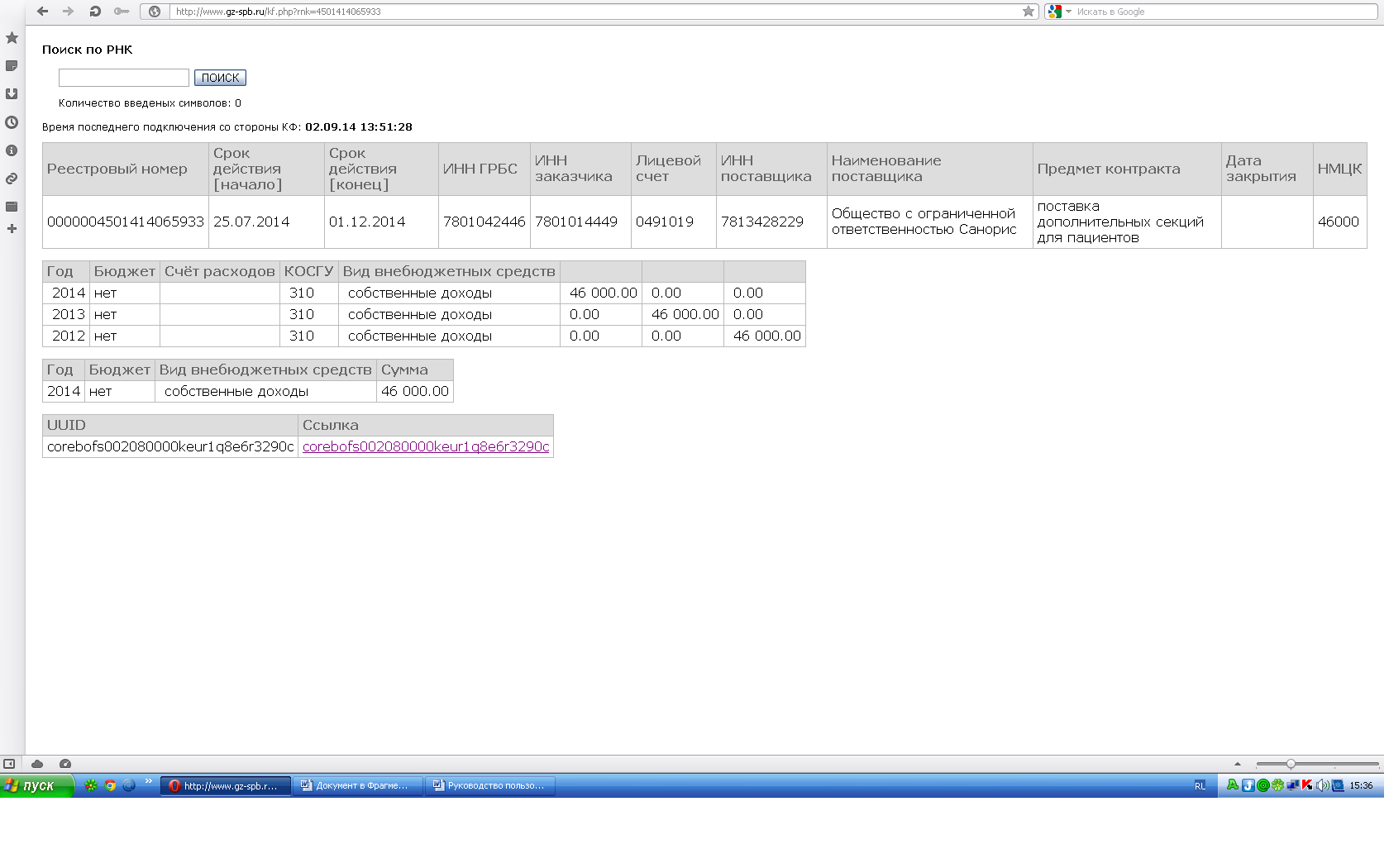Select the start date 25.07.2014 cell
This screenshot has width=1389, height=868.
click(x=266, y=222)
